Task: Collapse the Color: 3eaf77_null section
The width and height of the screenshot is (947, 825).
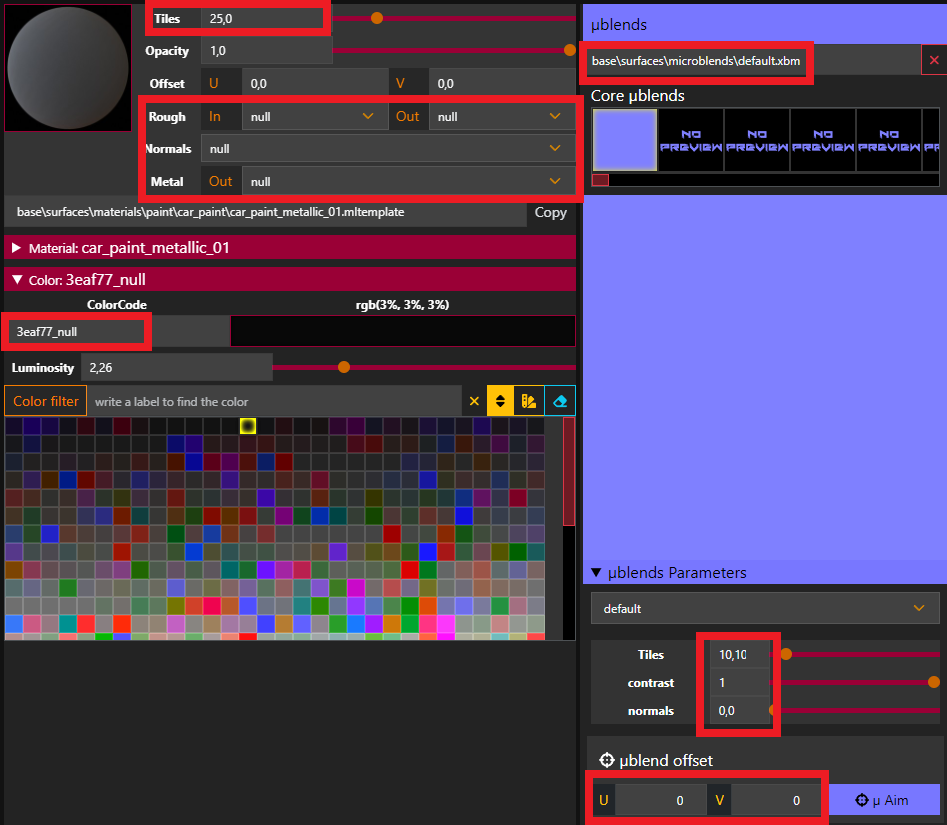Action: 16,280
